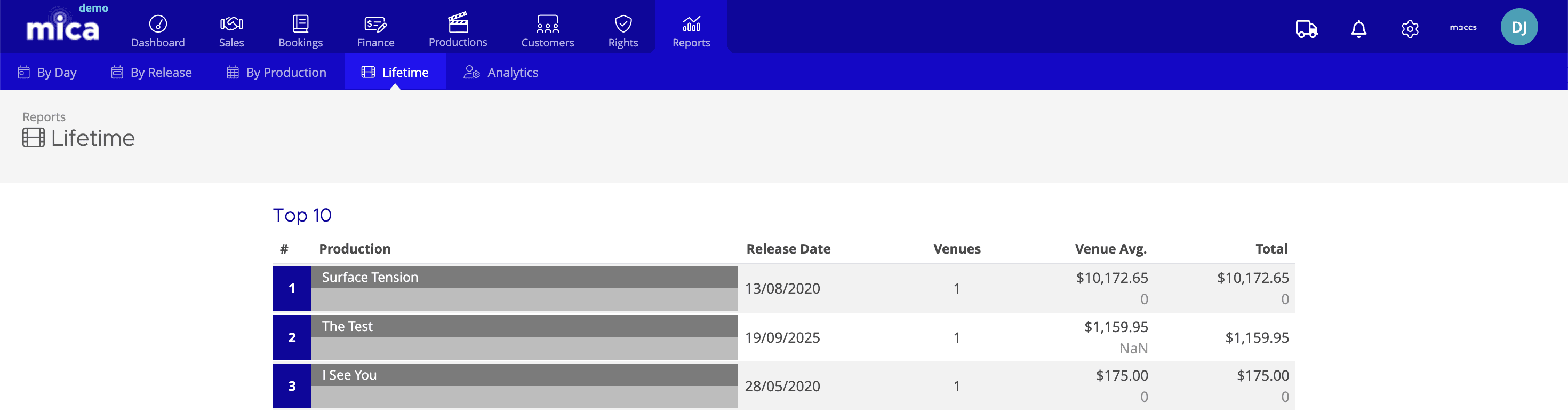Click the # column header
The width and height of the screenshot is (1568, 410).
tap(284, 249)
